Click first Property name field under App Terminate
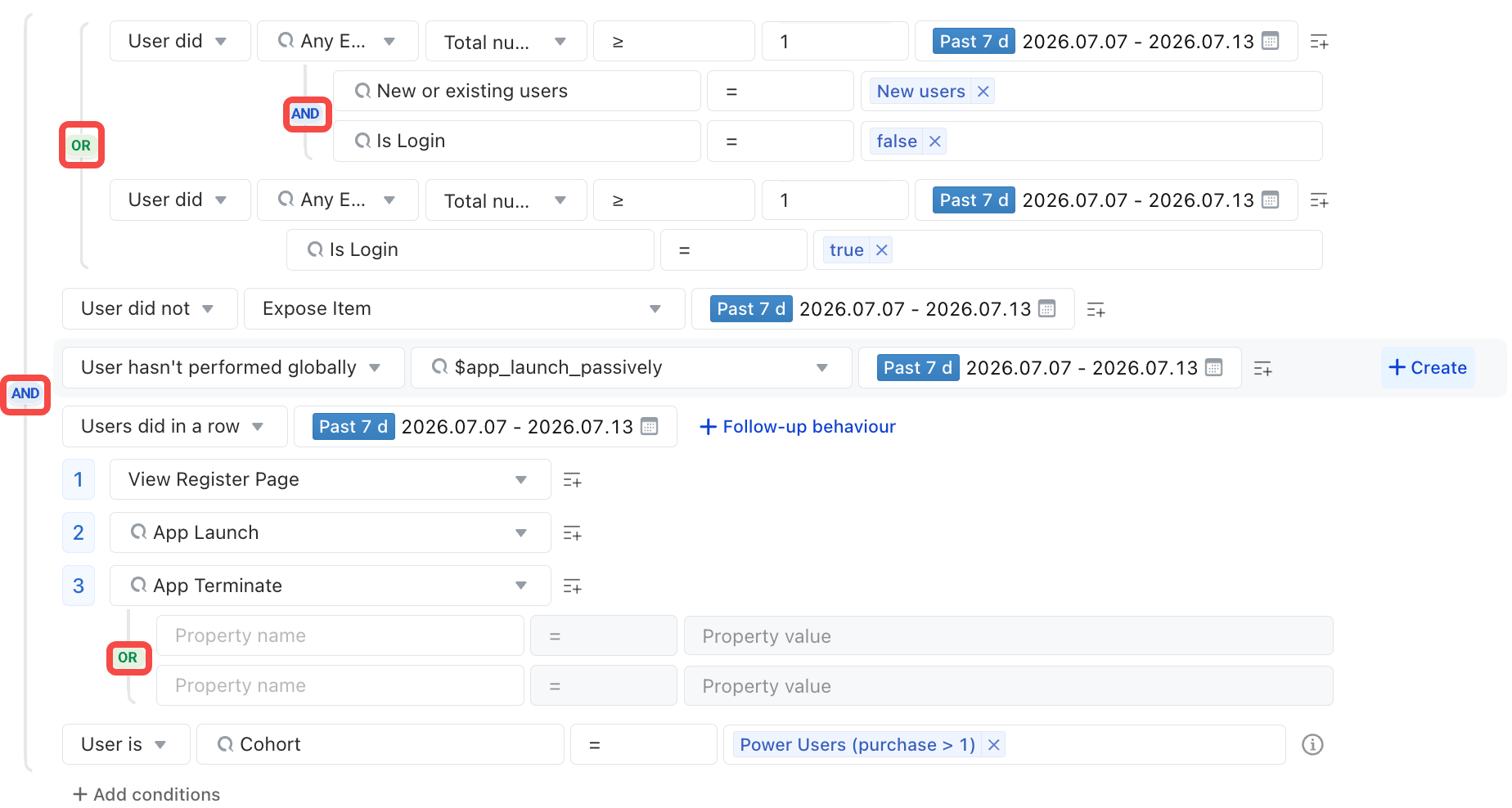Image resolution: width=1512 pixels, height=808 pixels. 340,635
